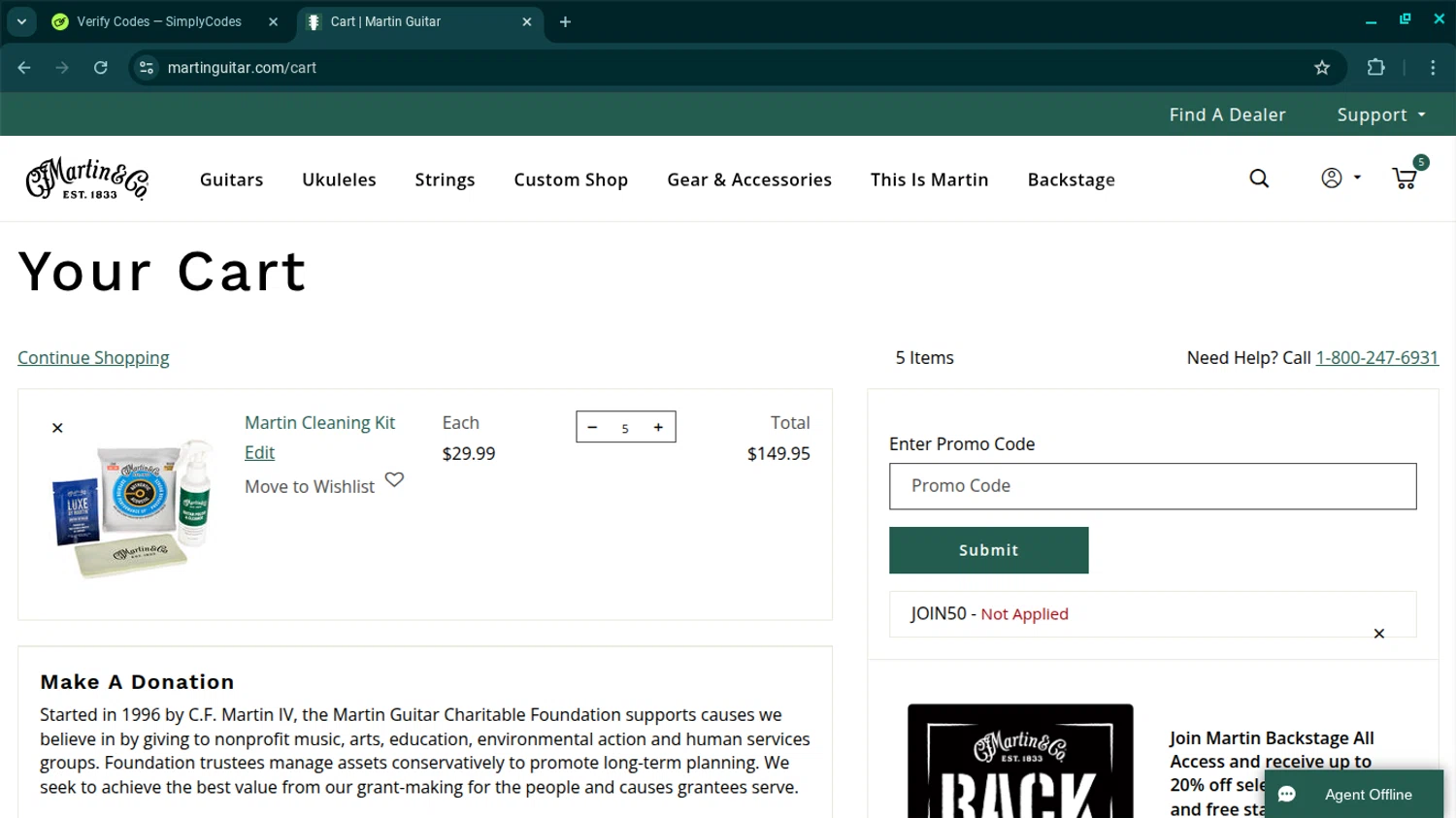Click the quantity field showing 5
The height and width of the screenshot is (818, 1456).
coord(625,428)
